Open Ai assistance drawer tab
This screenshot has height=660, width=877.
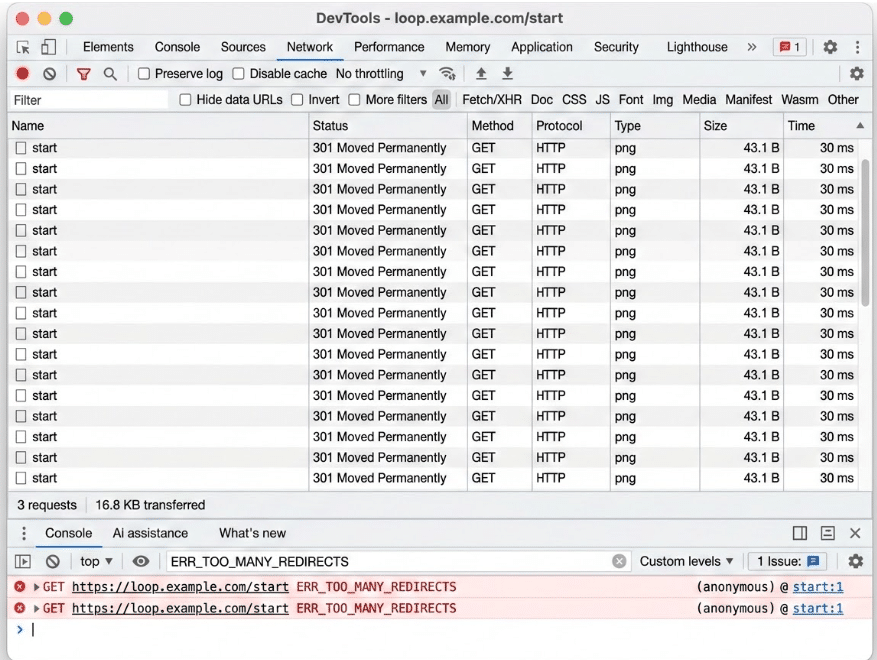coord(150,533)
